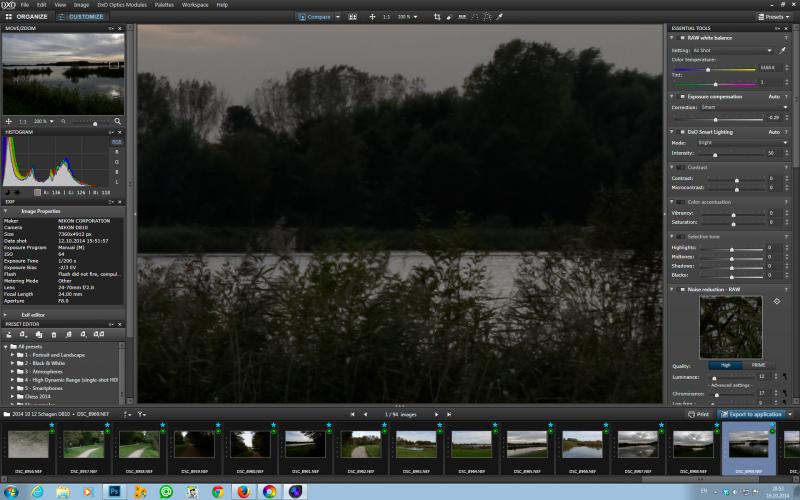
Task: Expand the '2 - Black & White' preset folder
Action: 13,363
